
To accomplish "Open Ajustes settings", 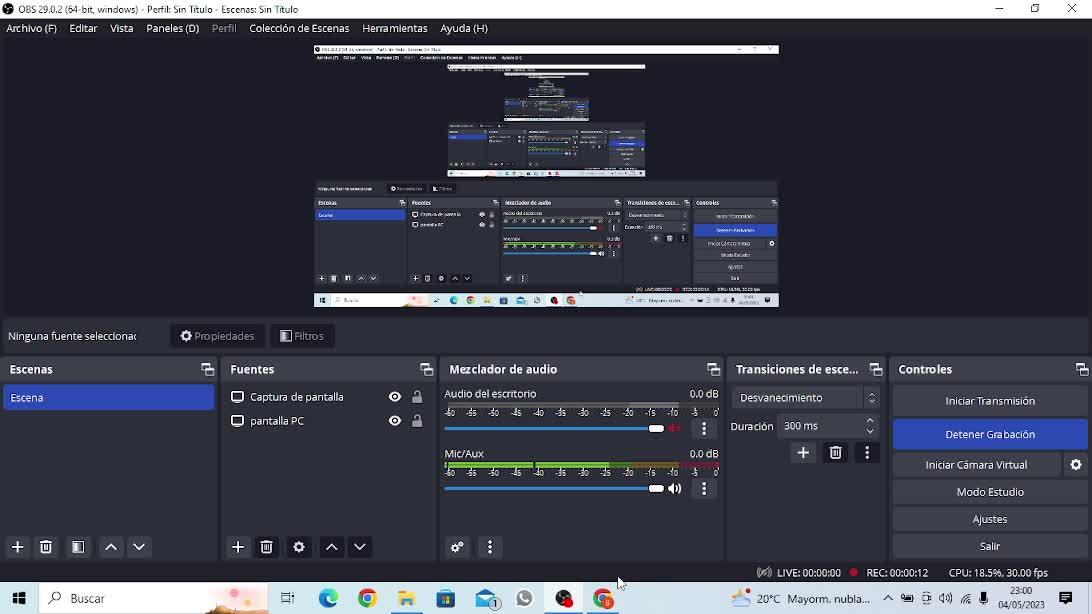I will coord(990,519).
